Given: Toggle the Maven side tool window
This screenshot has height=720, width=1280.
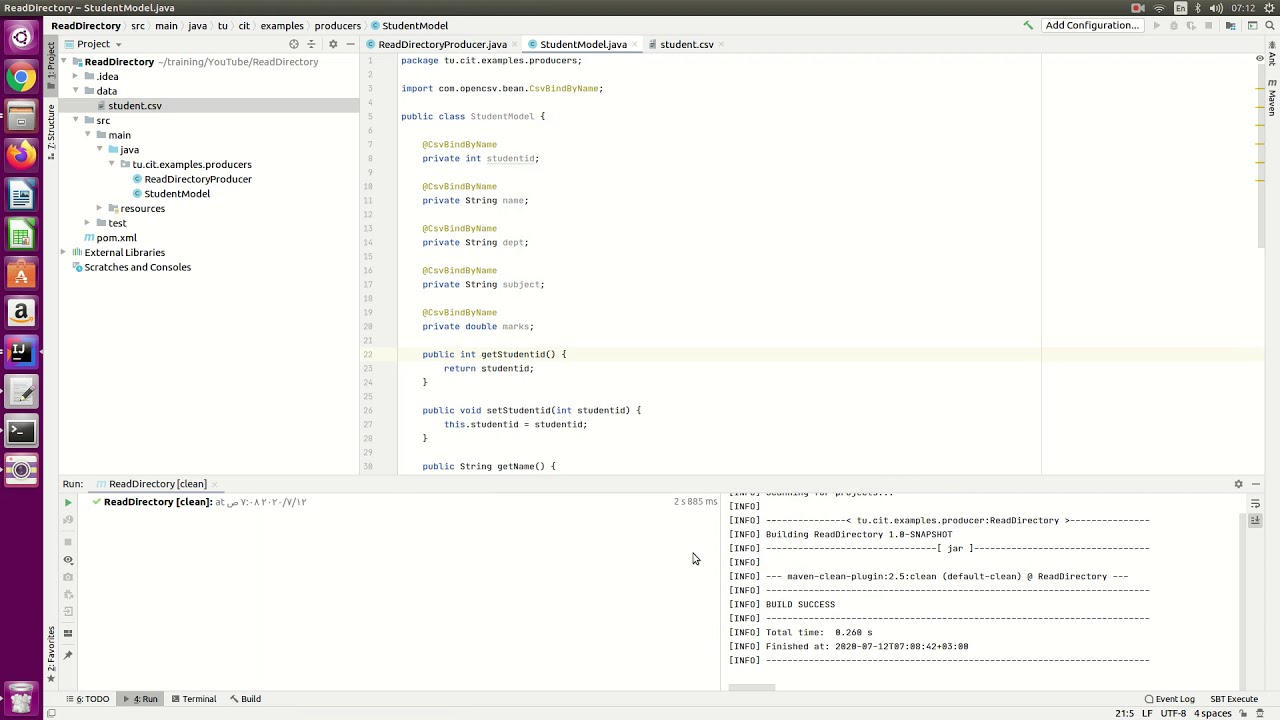Looking at the screenshot, I should [x=1272, y=96].
